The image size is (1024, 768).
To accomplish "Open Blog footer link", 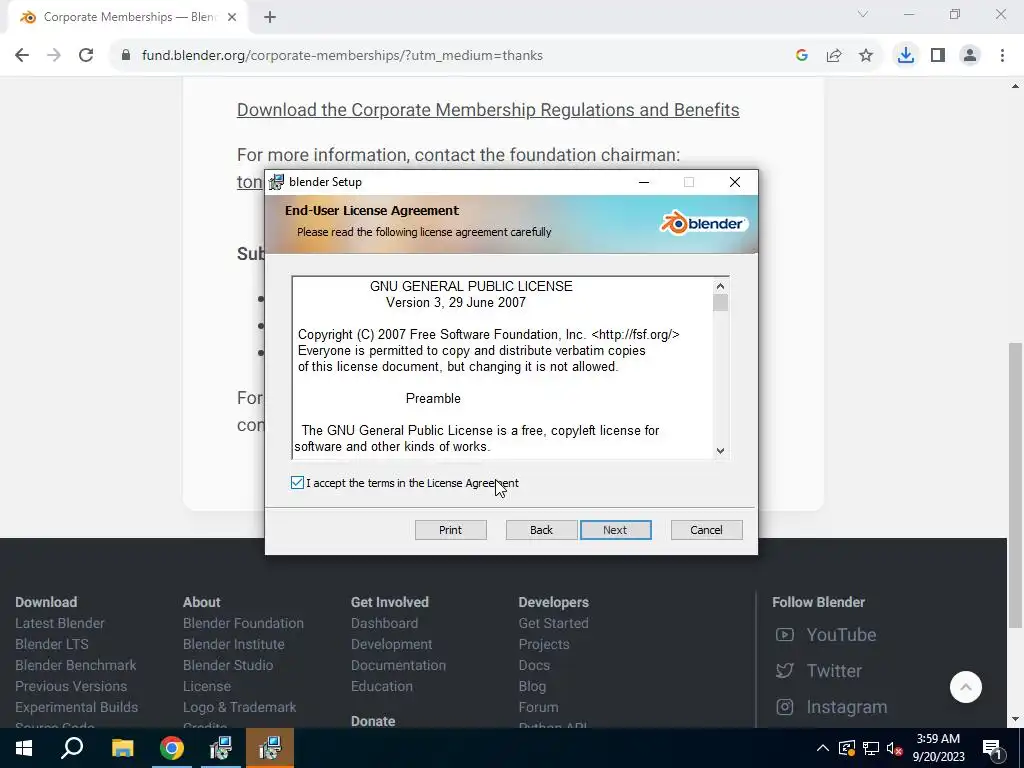I will pos(532,686).
